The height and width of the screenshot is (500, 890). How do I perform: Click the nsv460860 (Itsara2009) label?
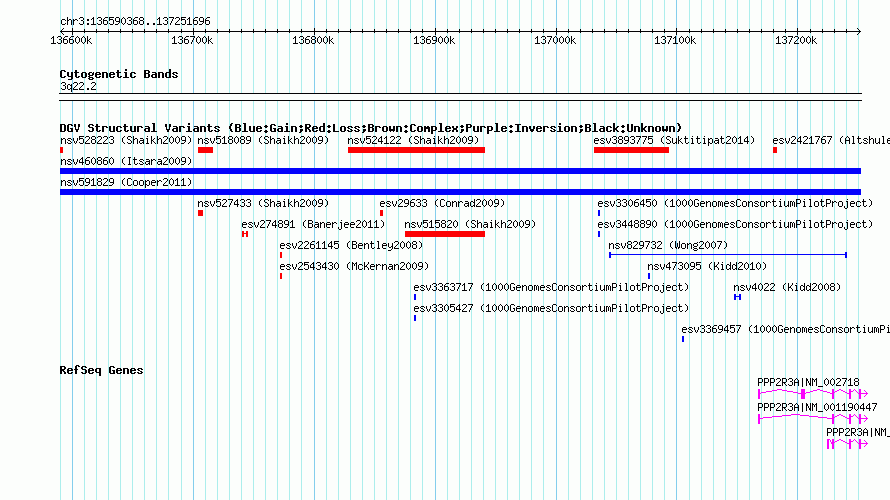[x=126, y=161]
